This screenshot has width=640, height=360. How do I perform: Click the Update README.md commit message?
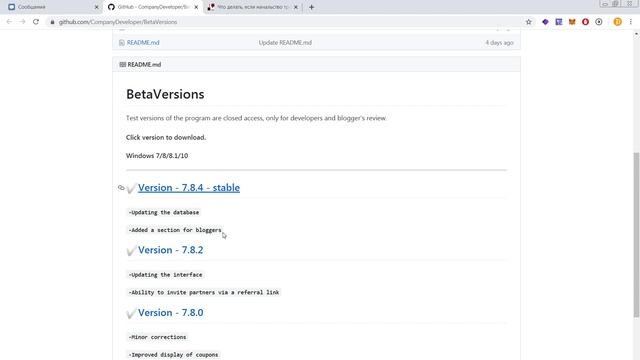click(x=285, y=42)
